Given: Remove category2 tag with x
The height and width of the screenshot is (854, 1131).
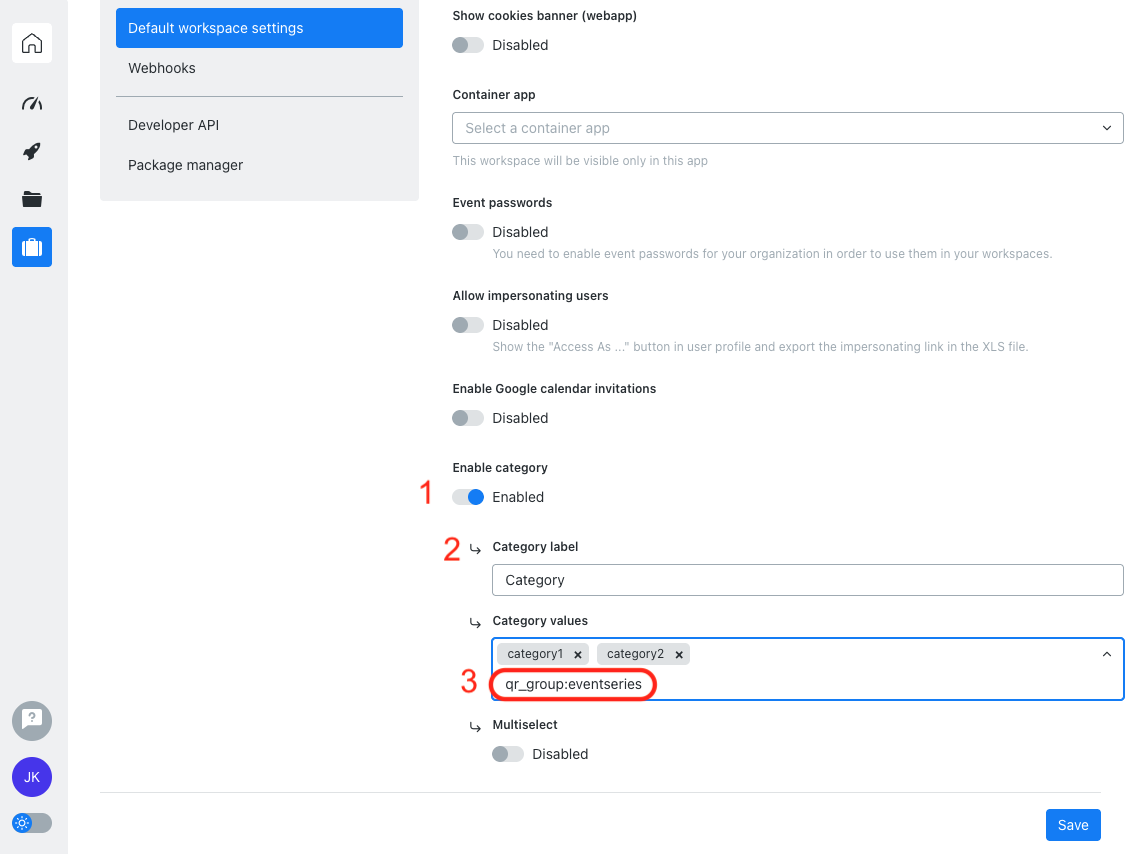Looking at the screenshot, I should 679,654.
